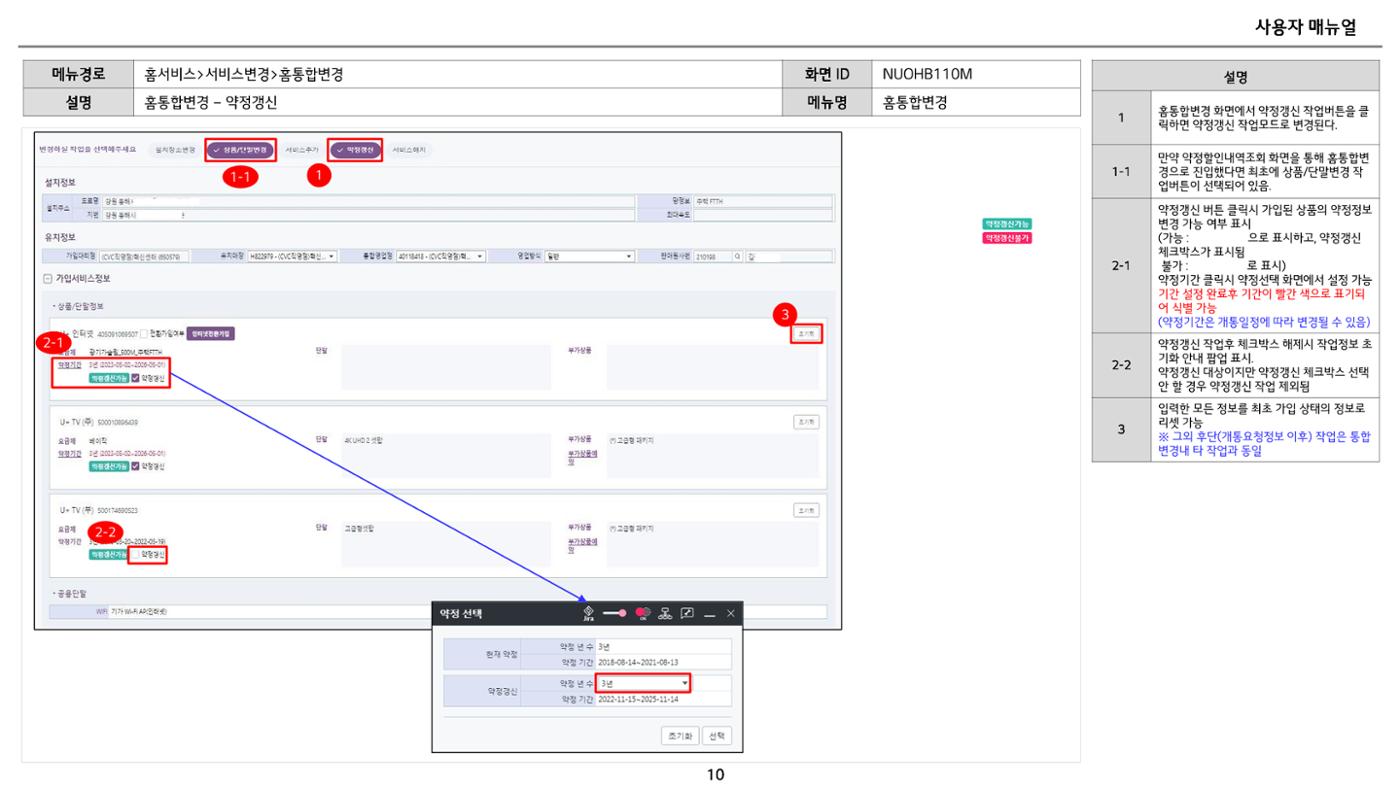Viewport: 1400px width, 788px height.
Task: Select the 설치장소변경 task pill
Action: coord(174,149)
